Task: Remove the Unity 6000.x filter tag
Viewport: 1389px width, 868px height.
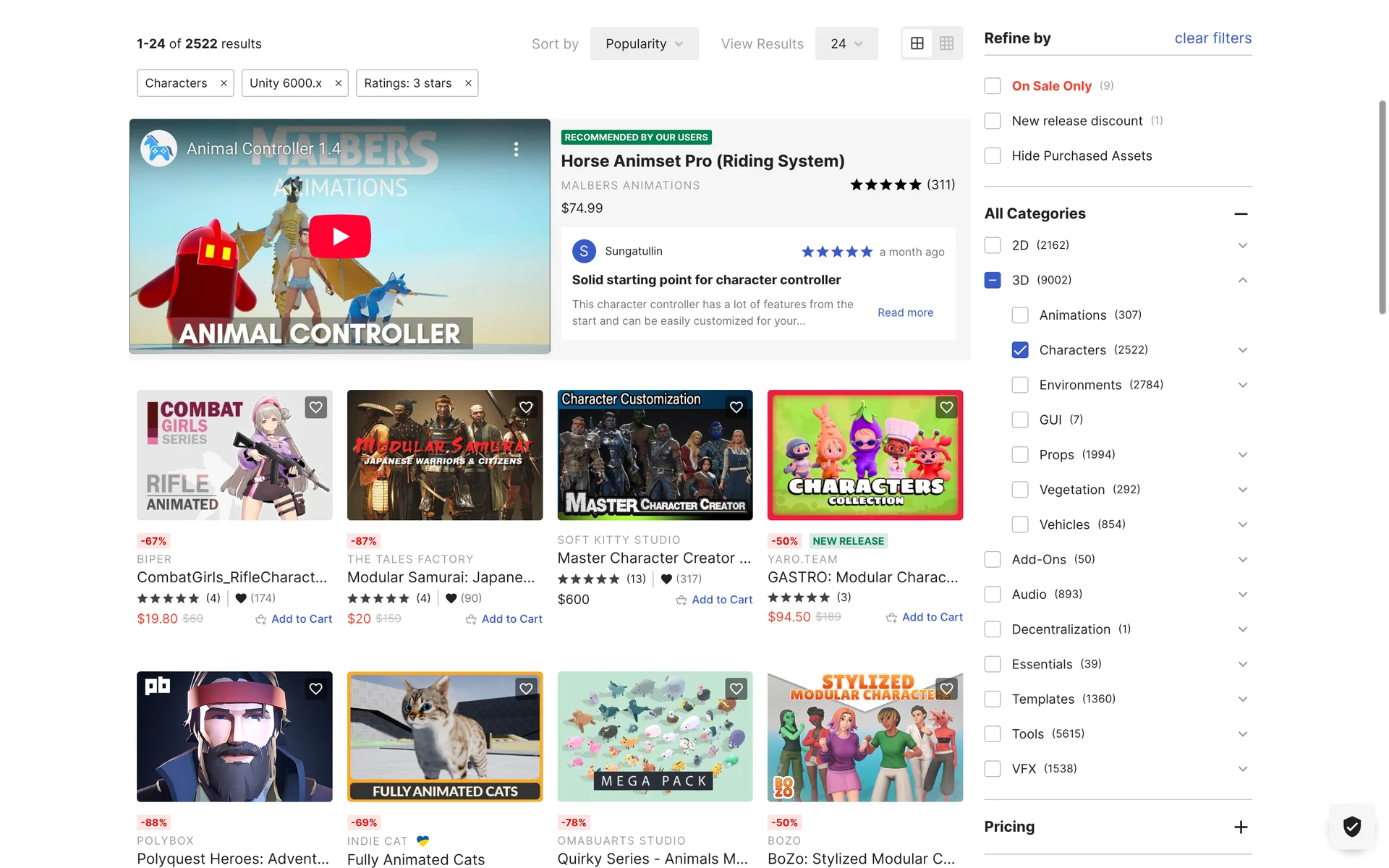Action: point(338,83)
